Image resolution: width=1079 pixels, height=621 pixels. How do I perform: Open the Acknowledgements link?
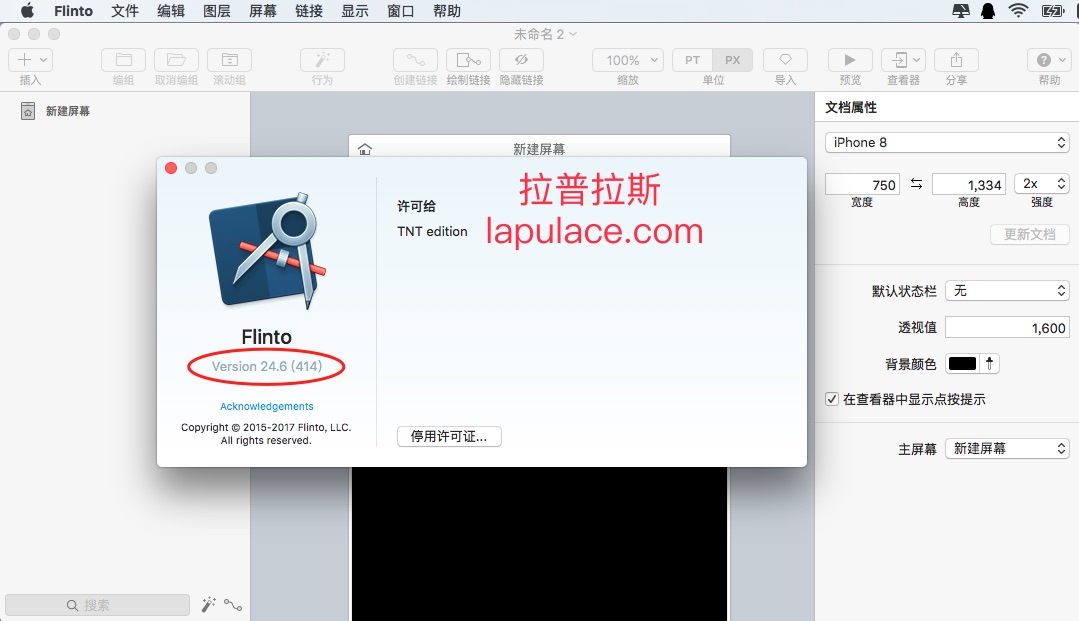coord(266,406)
